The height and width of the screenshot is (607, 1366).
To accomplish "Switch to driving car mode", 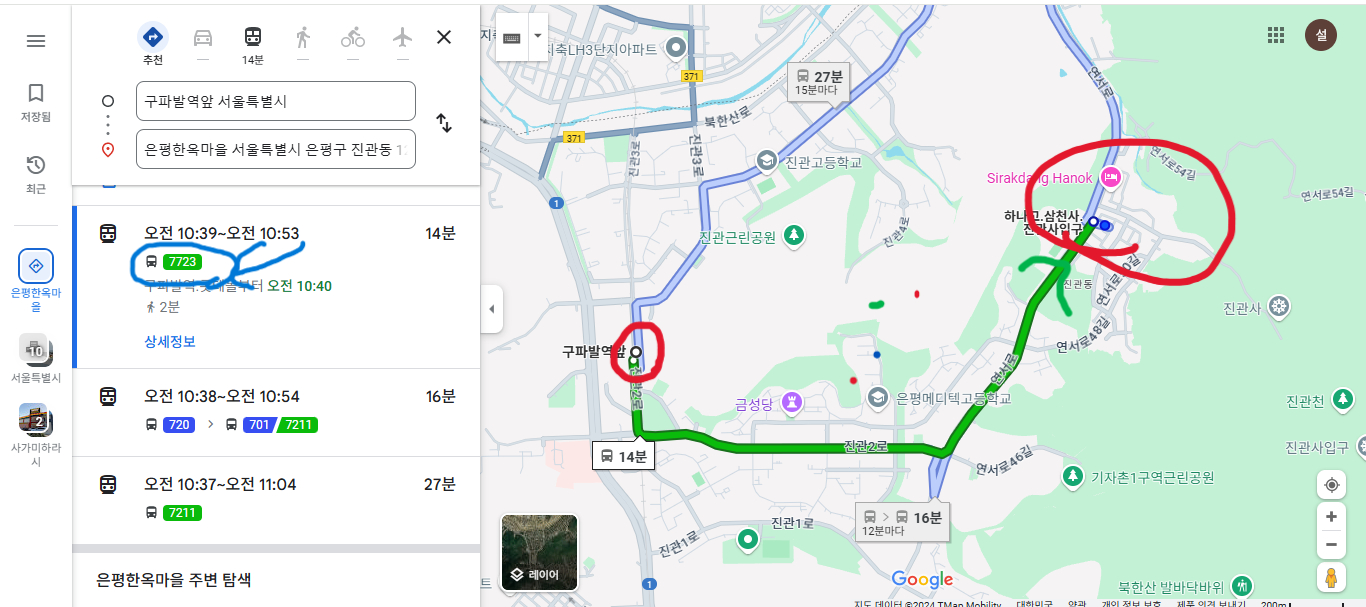I will [203, 38].
